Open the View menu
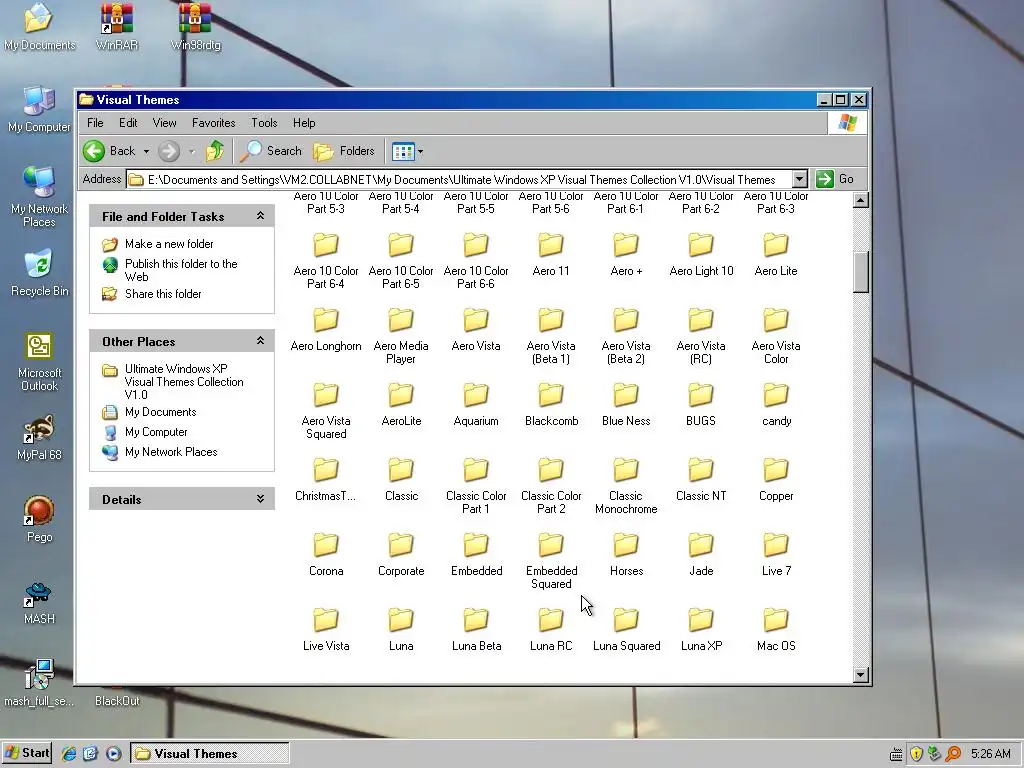This screenshot has width=1024, height=768. click(x=165, y=123)
